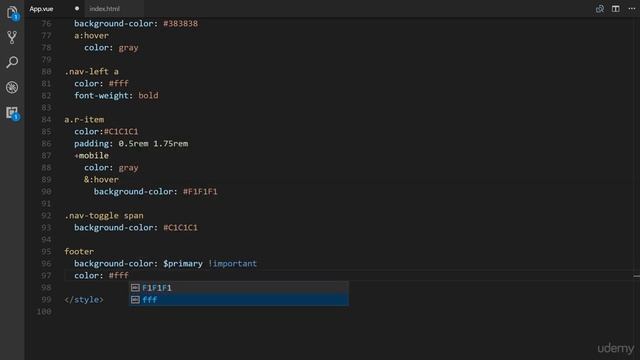Screen dimensions: 640x360
Task: Click the !important keyword
Action: point(233,264)
